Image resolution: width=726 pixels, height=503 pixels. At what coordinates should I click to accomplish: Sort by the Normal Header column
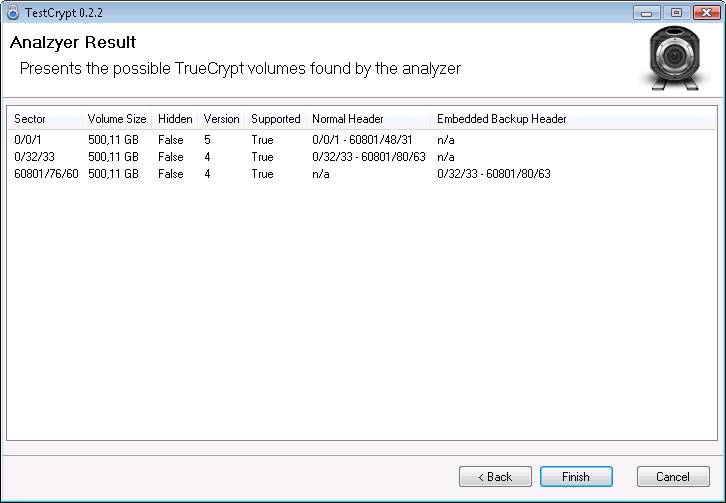pos(368,119)
